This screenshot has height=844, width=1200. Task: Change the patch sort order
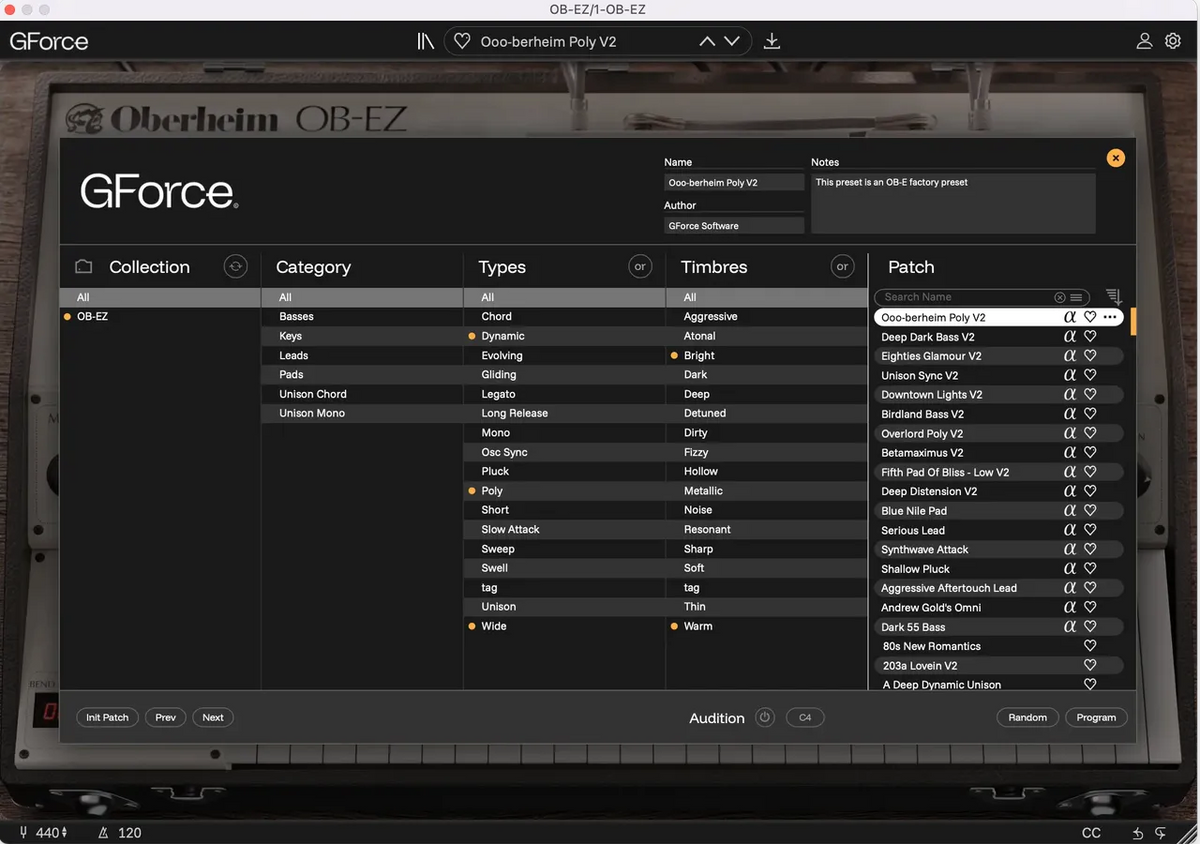(x=1114, y=297)
